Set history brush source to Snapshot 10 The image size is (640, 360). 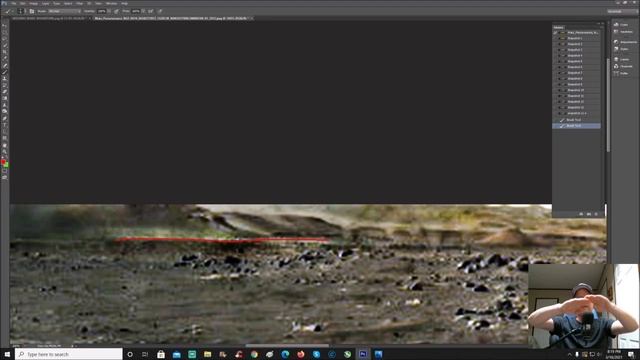click(x=555, y=90)
